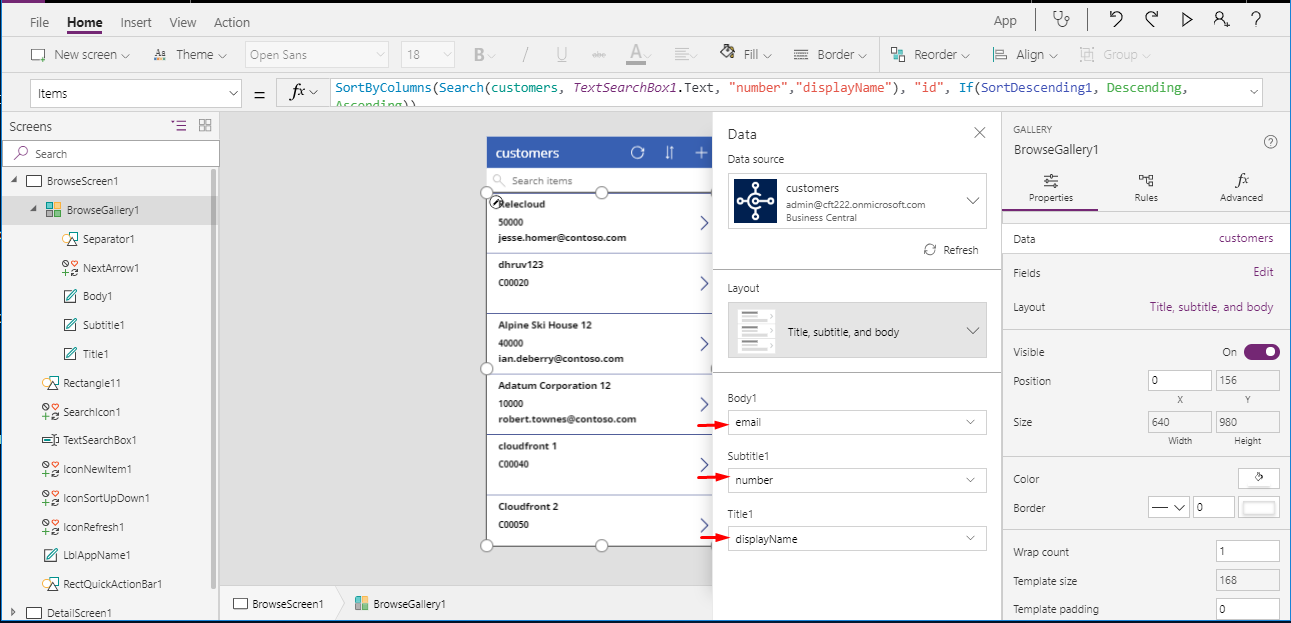Click arrow next to Alpine Ski House 12
The image size is (1291, 623).
coord(704,344)
